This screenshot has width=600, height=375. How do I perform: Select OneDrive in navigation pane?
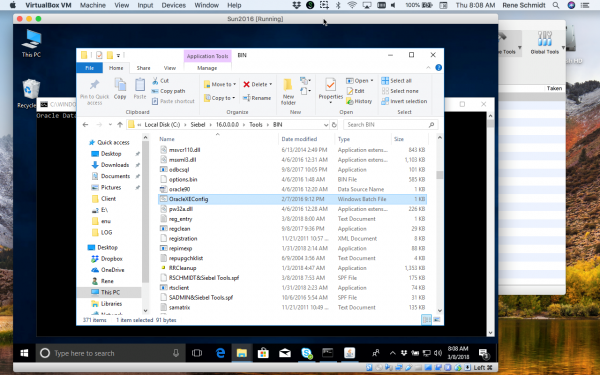coord(112,270)
